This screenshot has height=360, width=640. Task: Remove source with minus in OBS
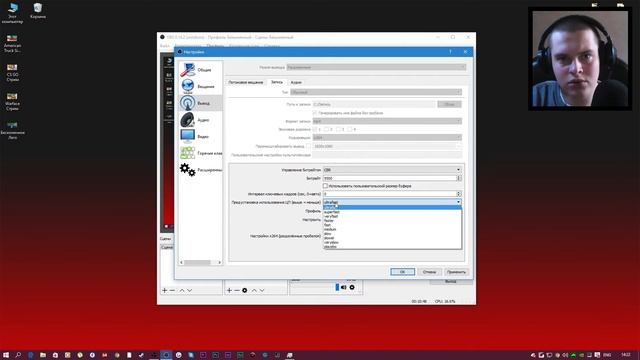click(237, 290)
